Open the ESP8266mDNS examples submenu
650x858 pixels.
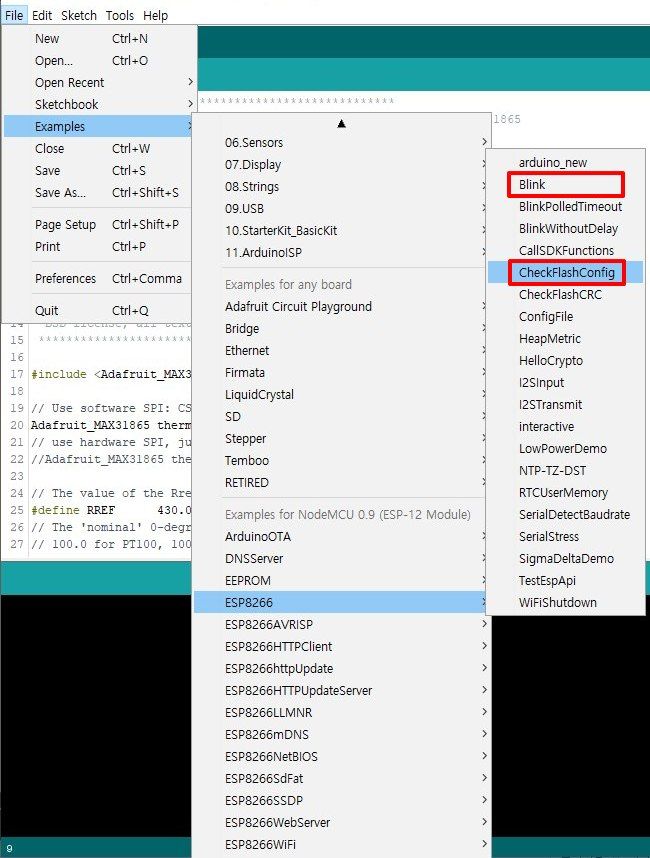[x=341, y=734]
